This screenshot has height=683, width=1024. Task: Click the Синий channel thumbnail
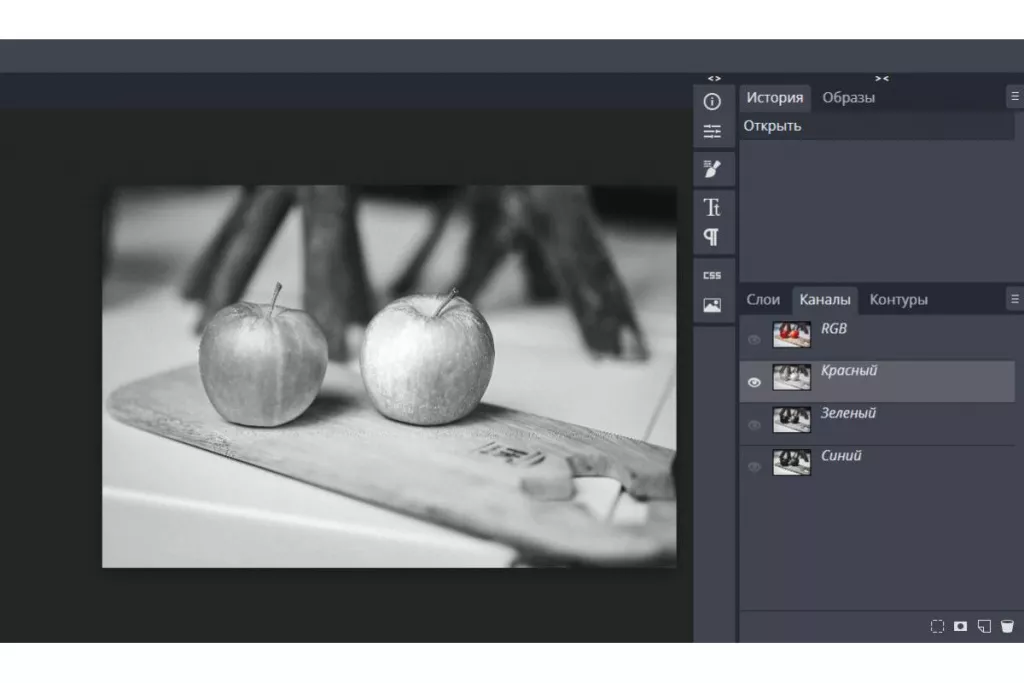tap(792, 462)
